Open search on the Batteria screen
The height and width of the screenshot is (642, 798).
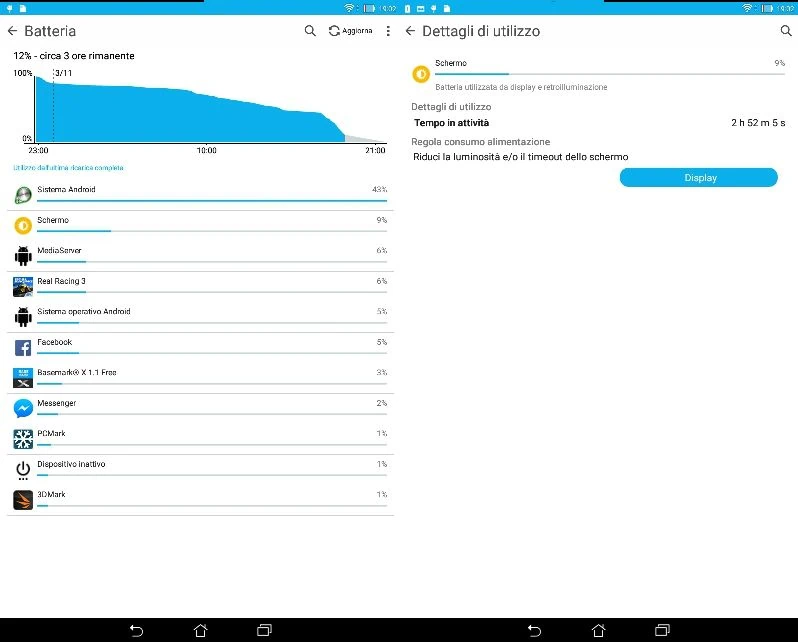click(x=310, y=31)
